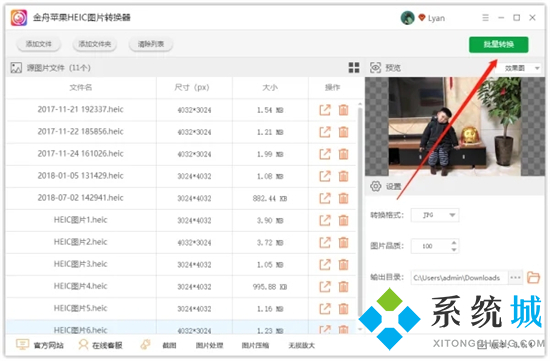550x361 pixels.
Task: Open file 2017-11-21 192337.heic export icon
Action: pyautogui.click(x=325, y=110)
